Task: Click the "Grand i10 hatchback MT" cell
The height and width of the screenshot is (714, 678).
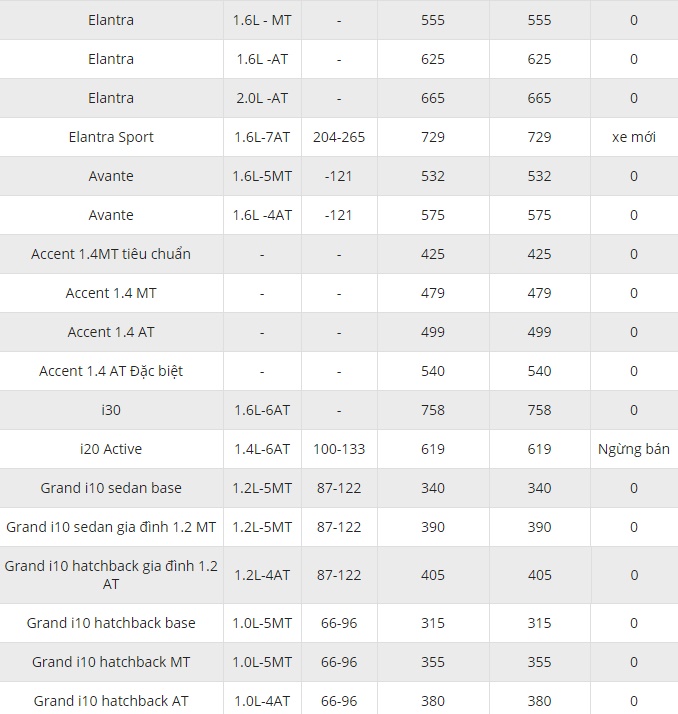Action: 111,662
